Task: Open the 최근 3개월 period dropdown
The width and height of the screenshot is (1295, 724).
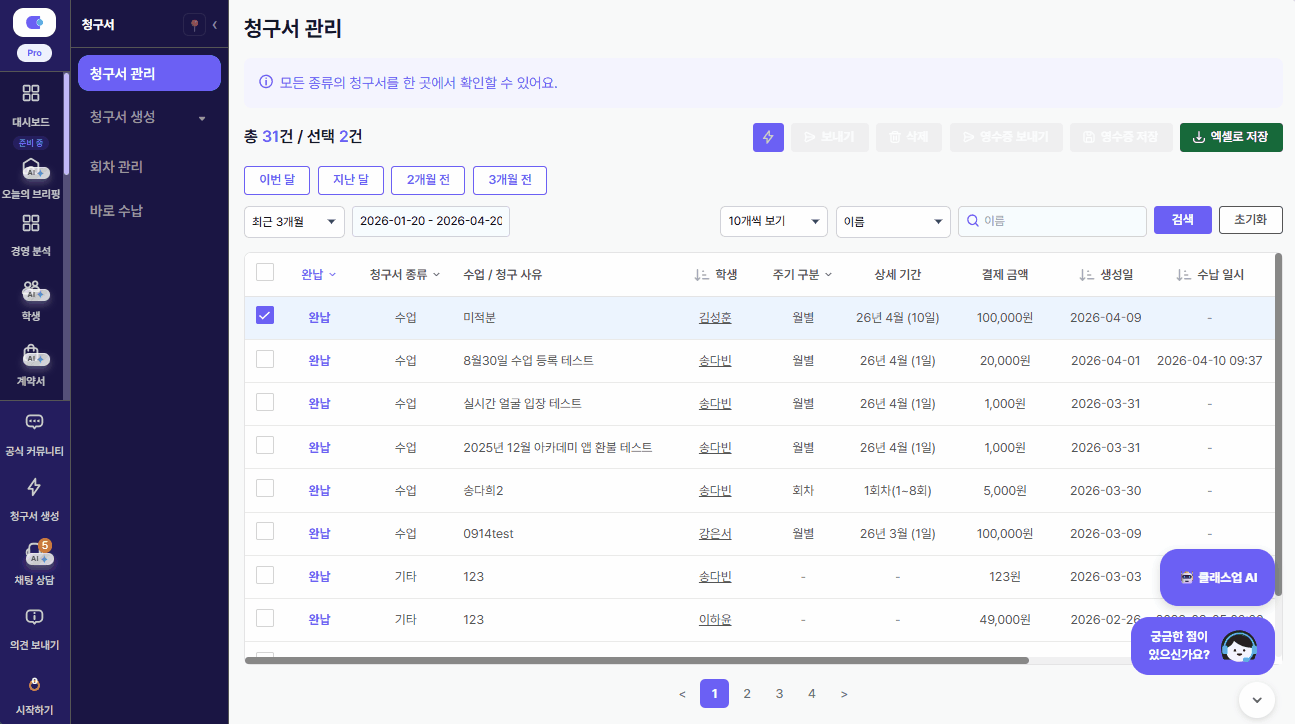Action: (294, 221)
